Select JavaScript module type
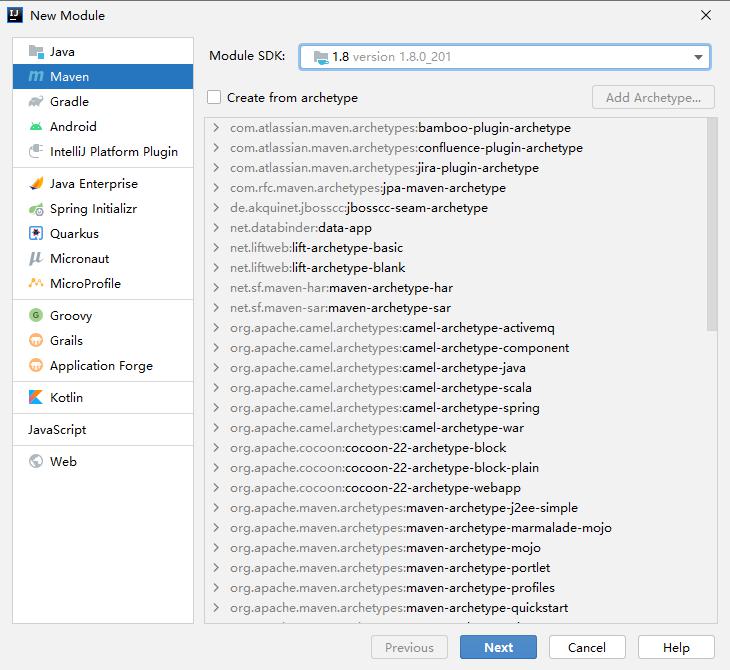 click(103, 429)
